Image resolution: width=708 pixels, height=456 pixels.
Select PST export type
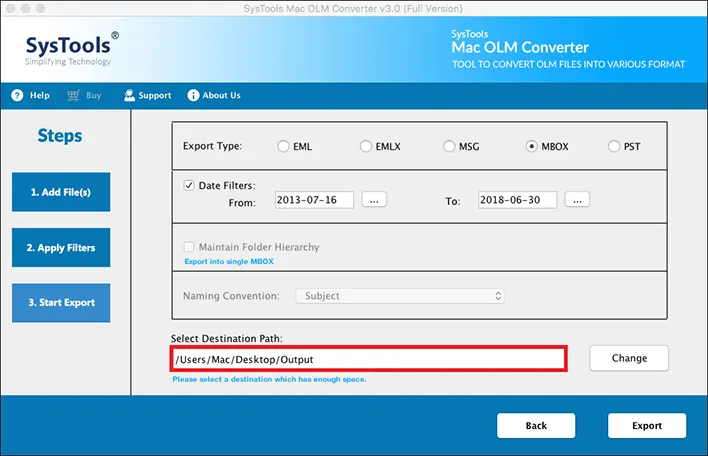point(614,146)
